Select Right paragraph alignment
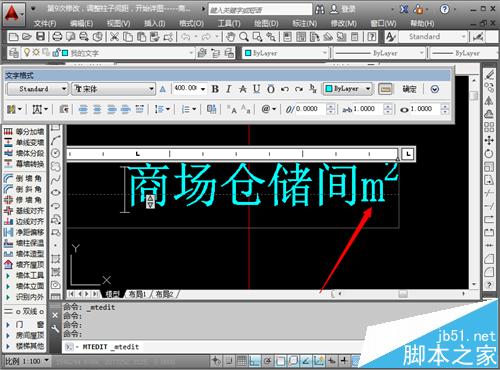Image resolution: width=500 pixels, height=370 pixels. [111, 109]
